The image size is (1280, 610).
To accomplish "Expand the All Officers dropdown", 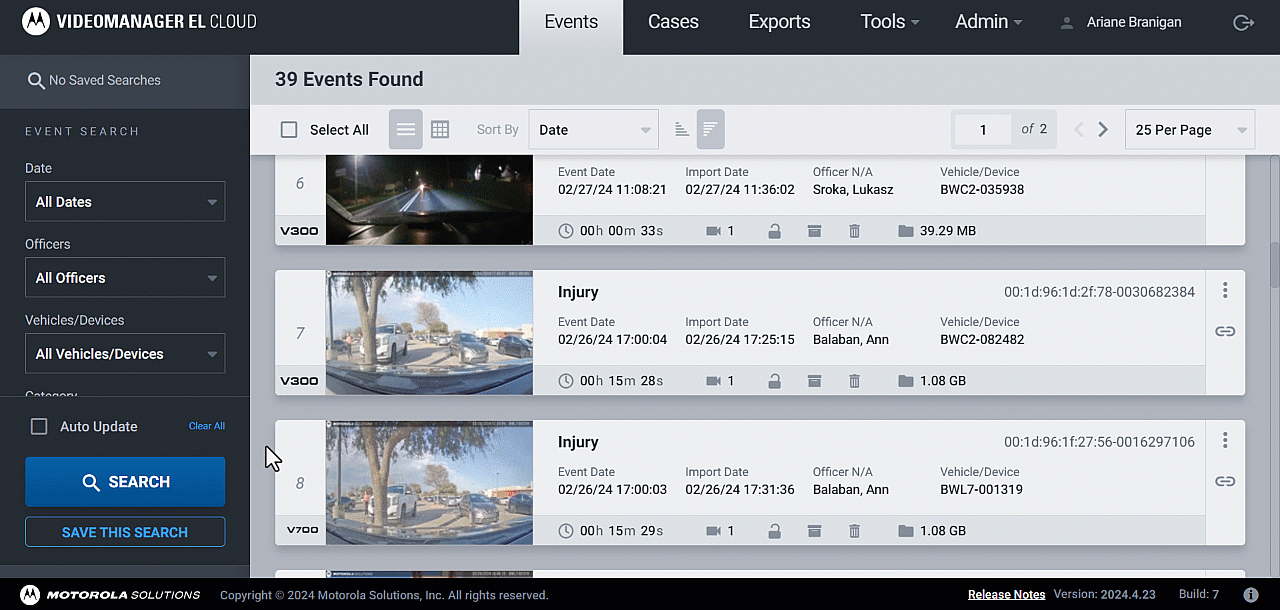I will tap(125, 278).
